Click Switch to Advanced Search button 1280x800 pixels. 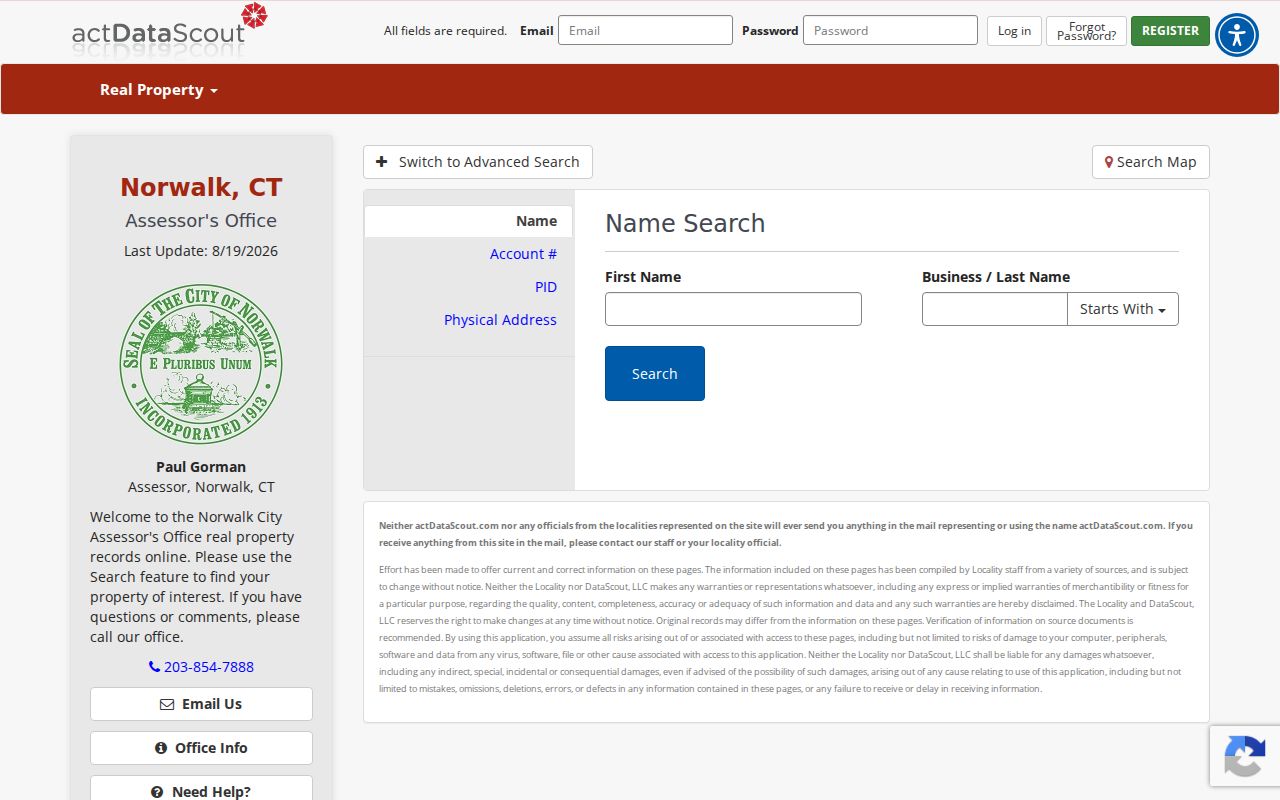point(478,162)
